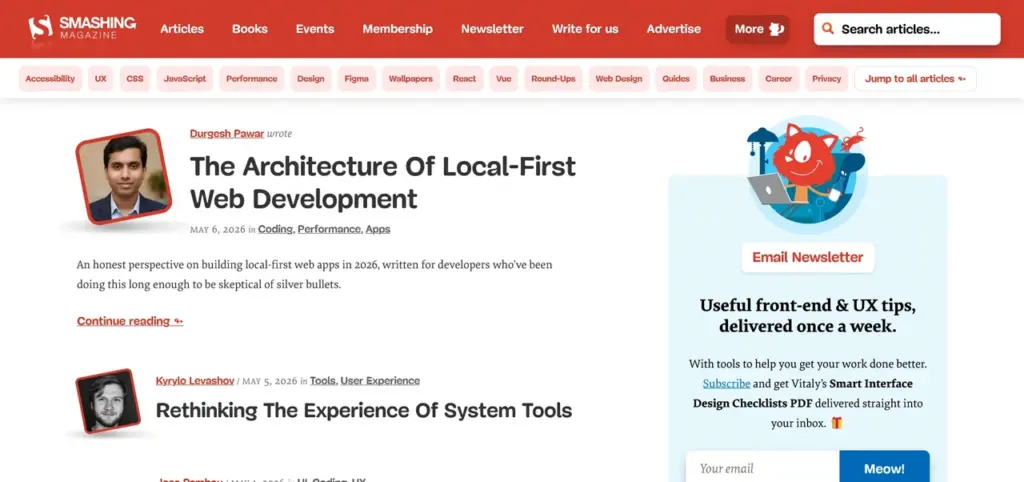
Task: Open author link Kyrylo Levashov
Action: (195, 381)
